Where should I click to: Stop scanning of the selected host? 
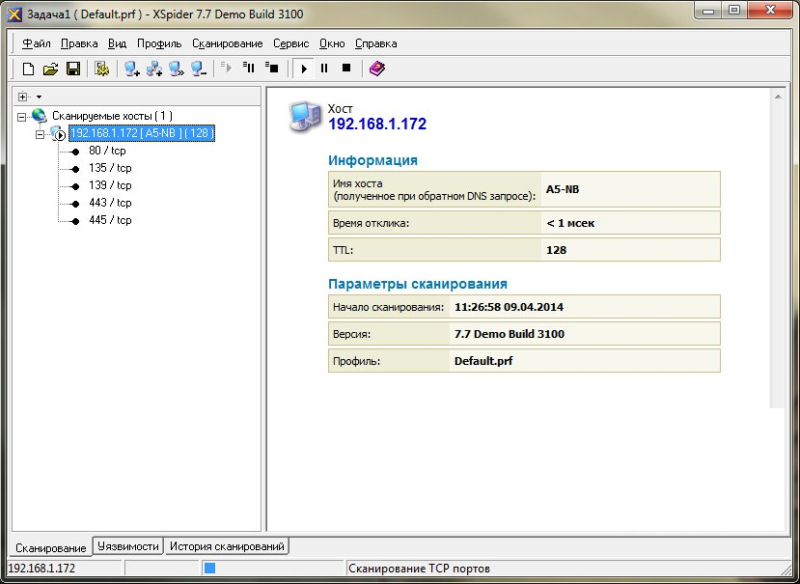coord(346,68)
